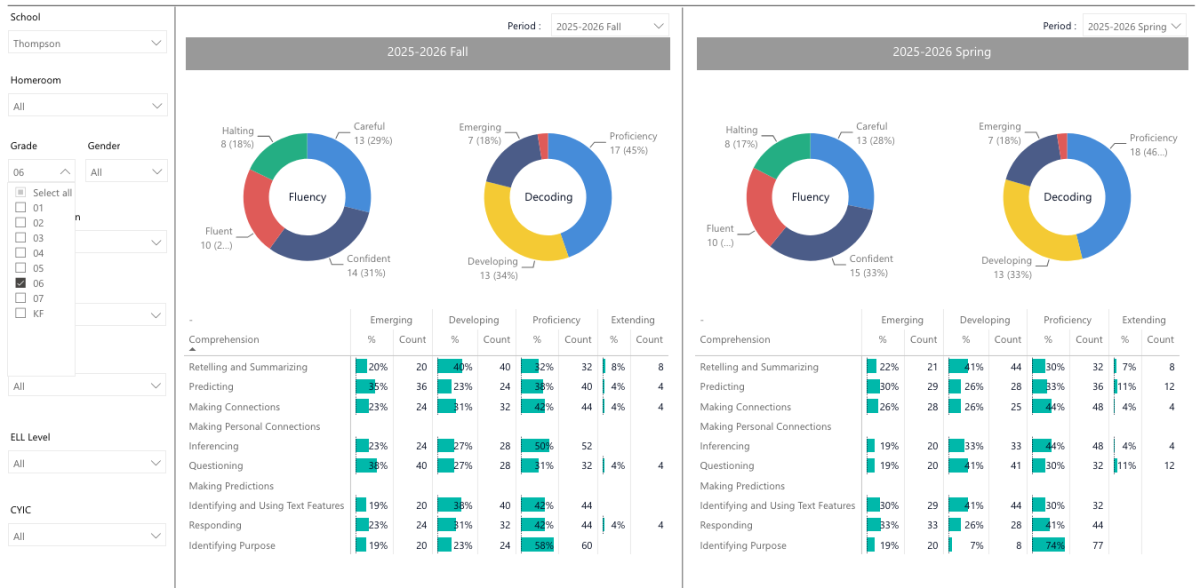The width and height of the screenshot is (1200, 588).
Task: Click the sort arrow under Comprehension header
Action: coord(193,350)
